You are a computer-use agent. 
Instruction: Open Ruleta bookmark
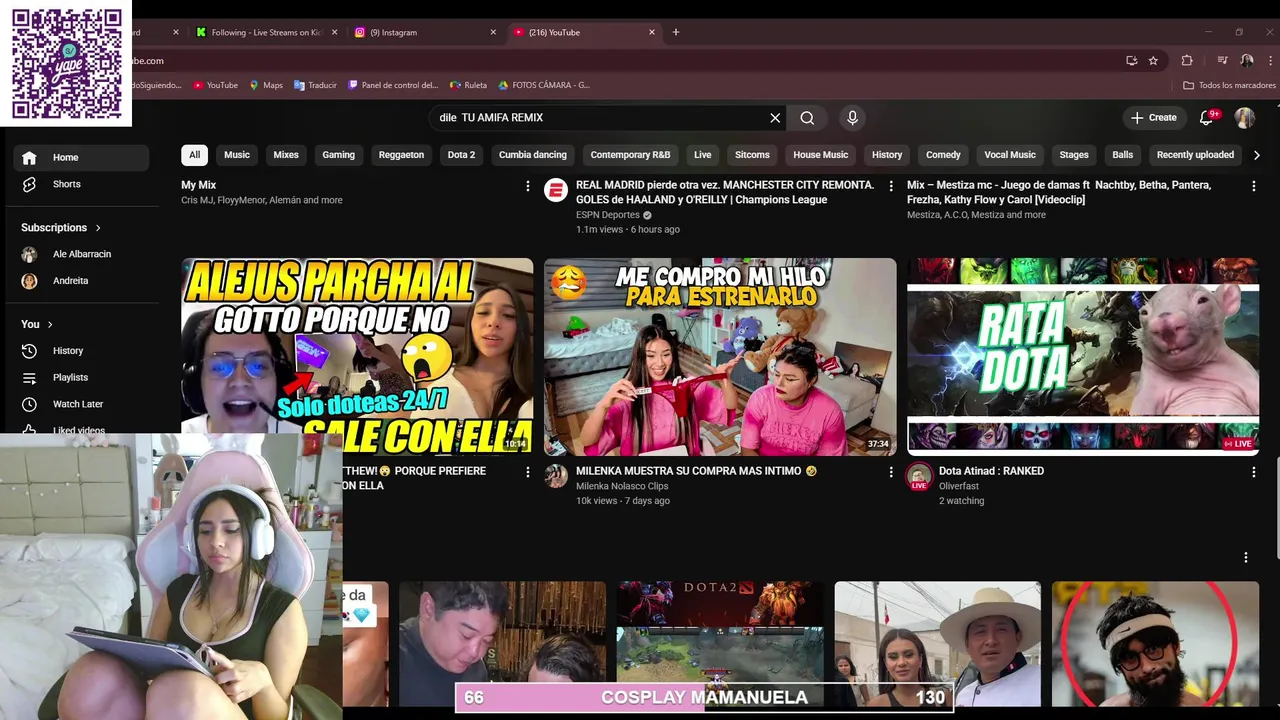click(x=469, y=85)
